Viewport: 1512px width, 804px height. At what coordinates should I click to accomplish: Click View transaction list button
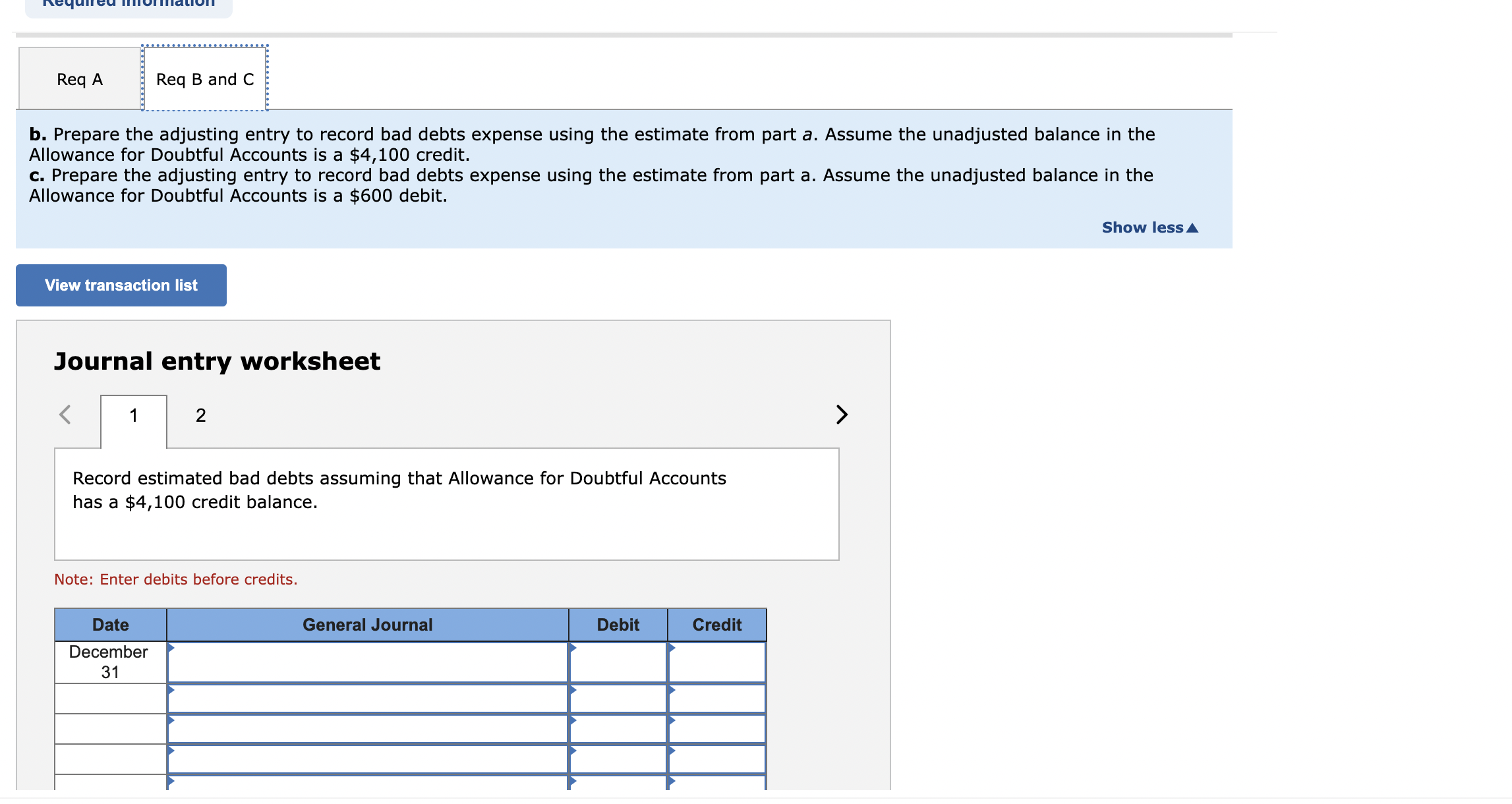pyautogui.click(x=121, y=285)
